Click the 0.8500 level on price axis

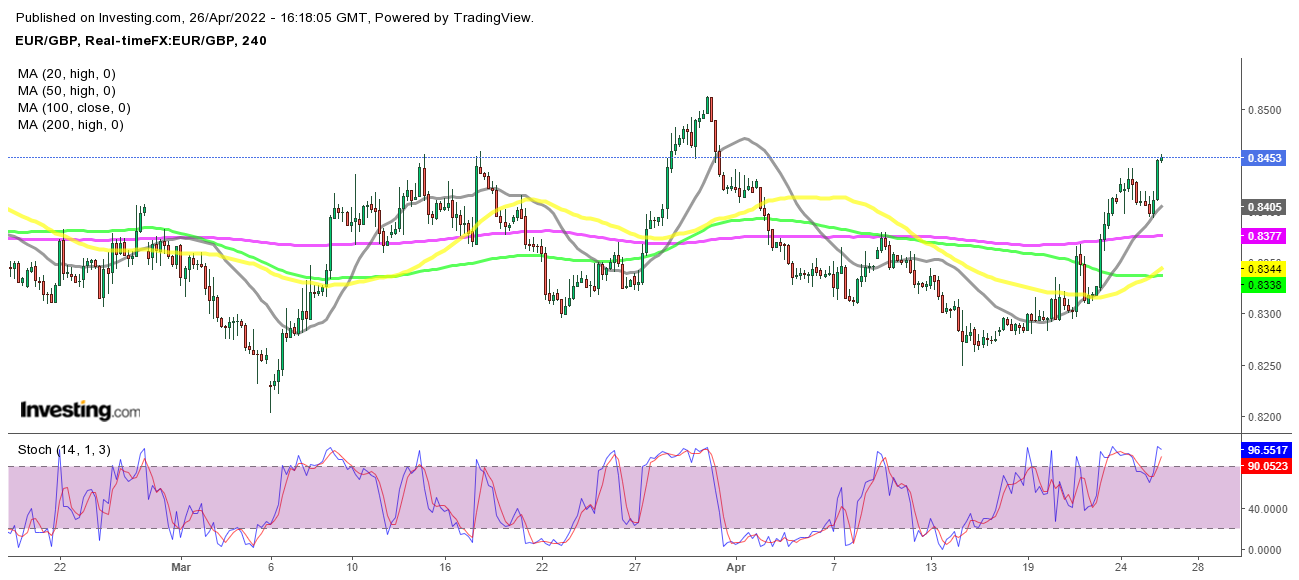(1263, 110)
